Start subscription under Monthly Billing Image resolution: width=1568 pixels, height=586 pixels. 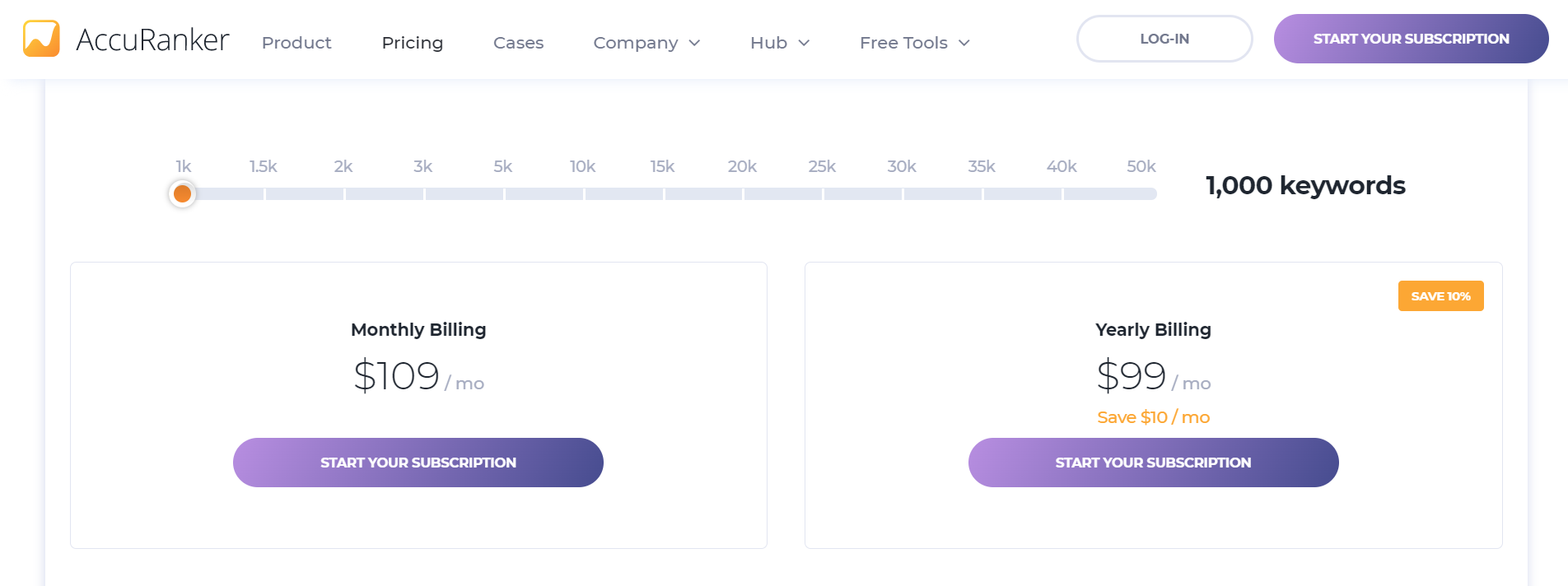pyautogui.click(x=418, y=463)
